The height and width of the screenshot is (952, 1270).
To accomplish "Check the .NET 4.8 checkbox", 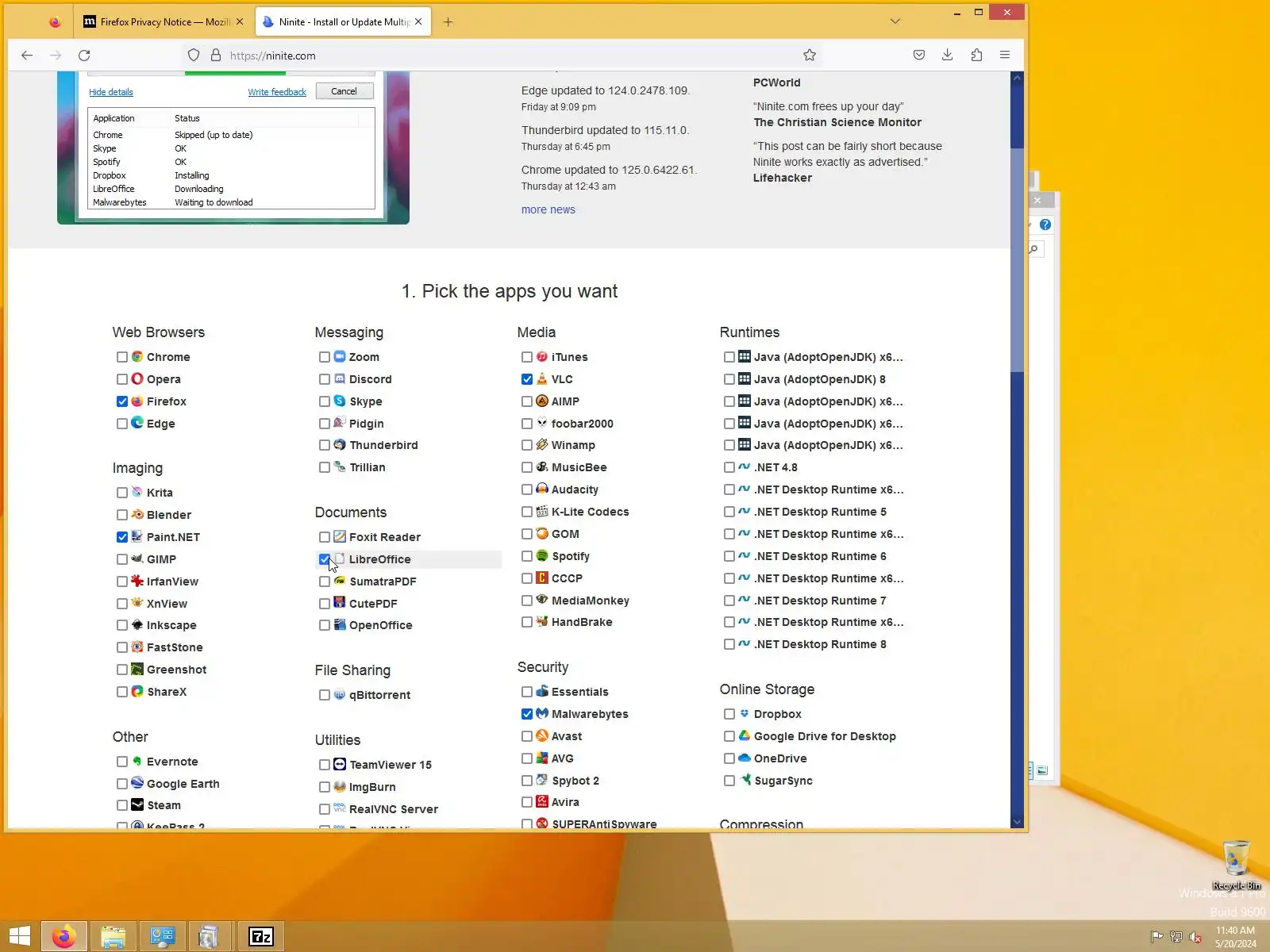I will pos(729,467).
